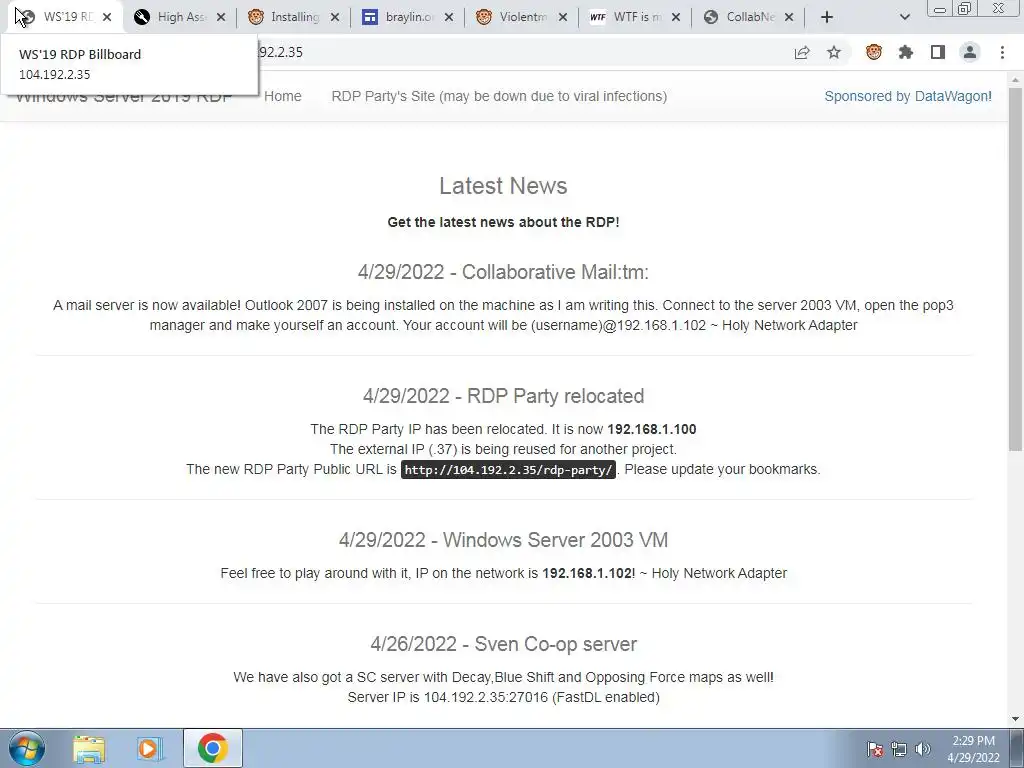Viewport: 1024px width, 768px height.
Task: Open the Violentmonkey extension icon
Action: 874,52
